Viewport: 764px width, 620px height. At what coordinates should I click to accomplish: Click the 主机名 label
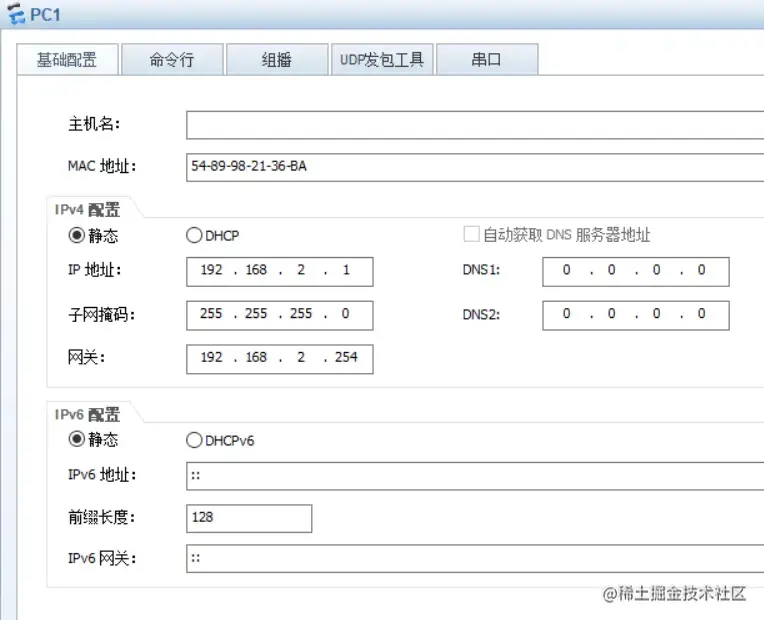point(94,124)
